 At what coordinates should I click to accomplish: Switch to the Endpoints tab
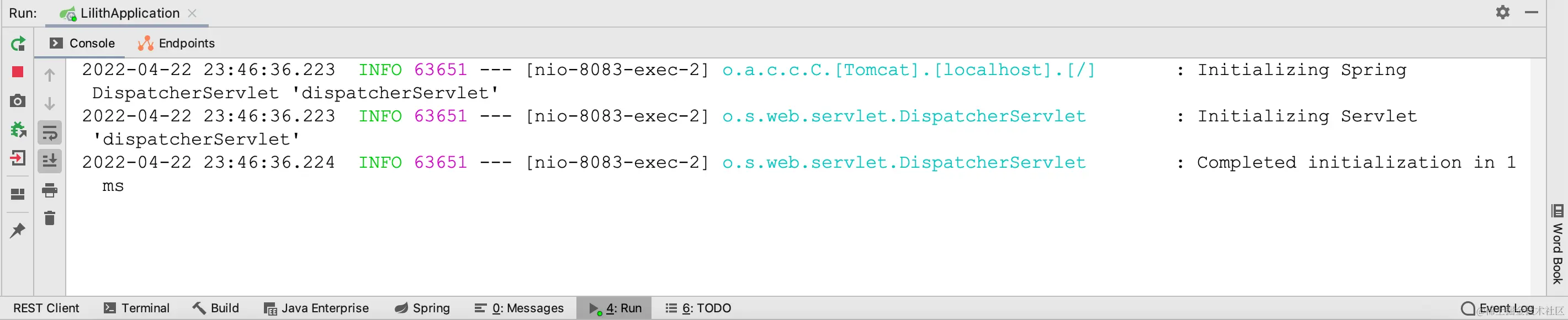[176, 43]
